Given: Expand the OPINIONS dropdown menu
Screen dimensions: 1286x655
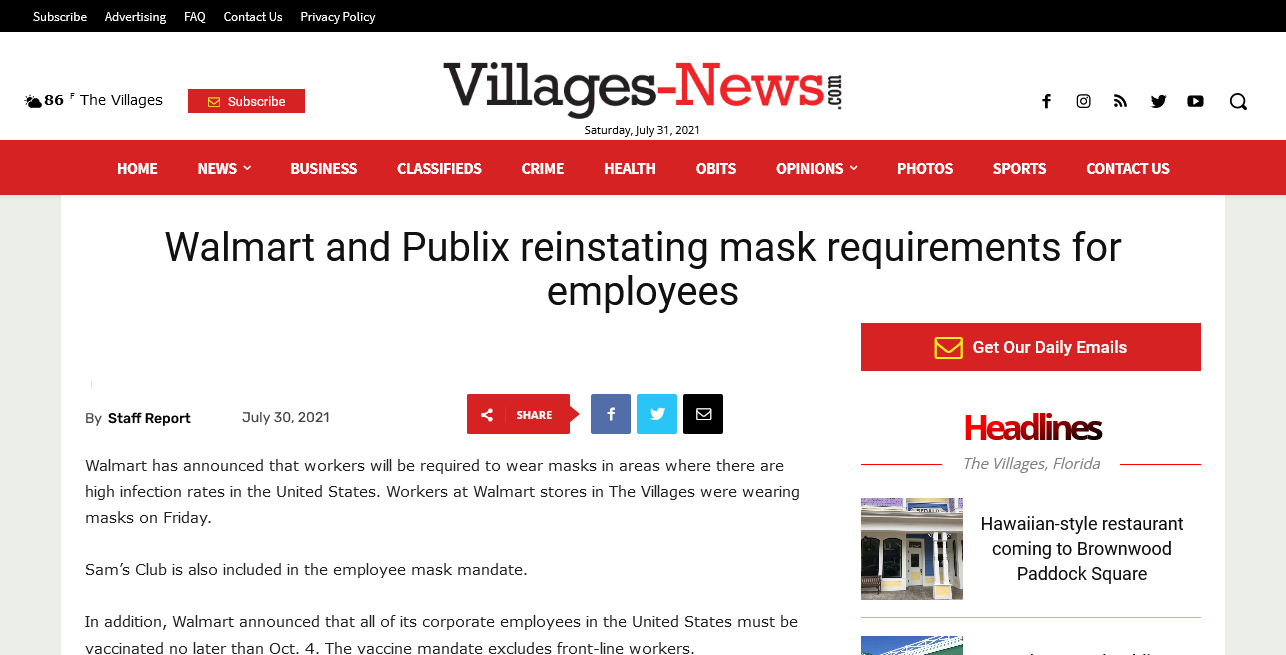Looking at the screenshot, I should pos(816,168).
